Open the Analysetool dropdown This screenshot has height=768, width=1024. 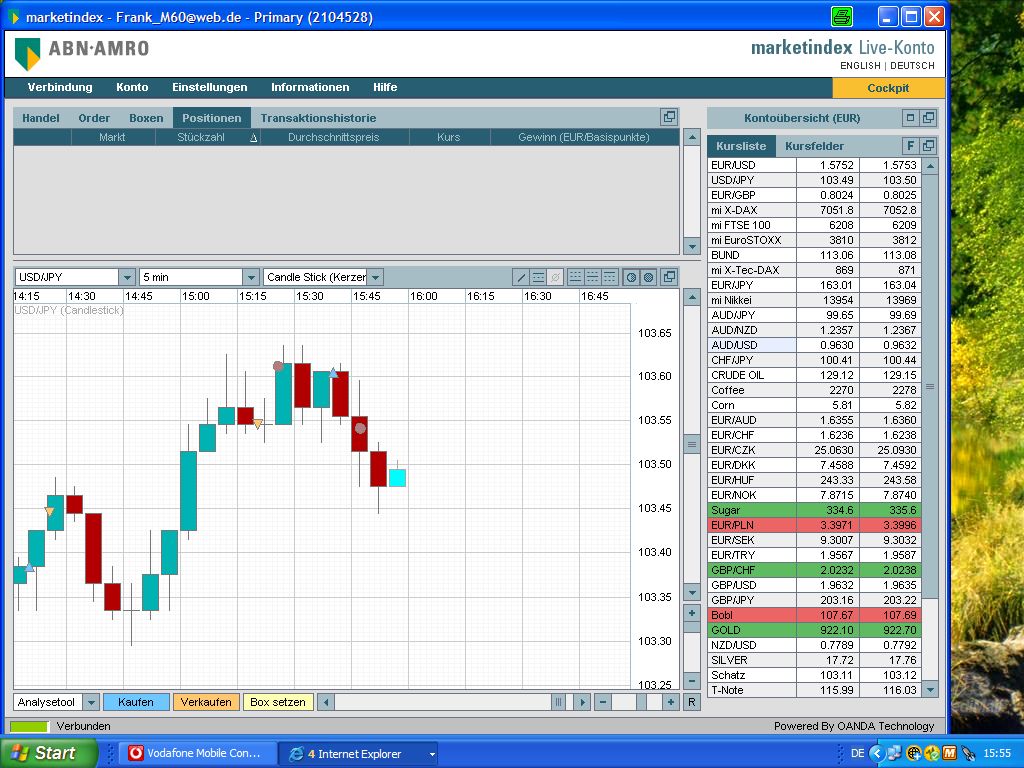91,703
